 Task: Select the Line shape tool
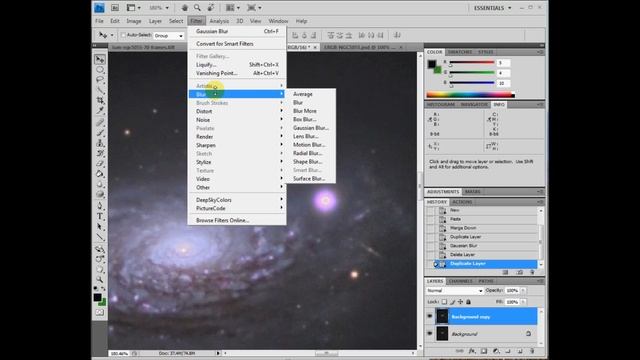point(100,237)
